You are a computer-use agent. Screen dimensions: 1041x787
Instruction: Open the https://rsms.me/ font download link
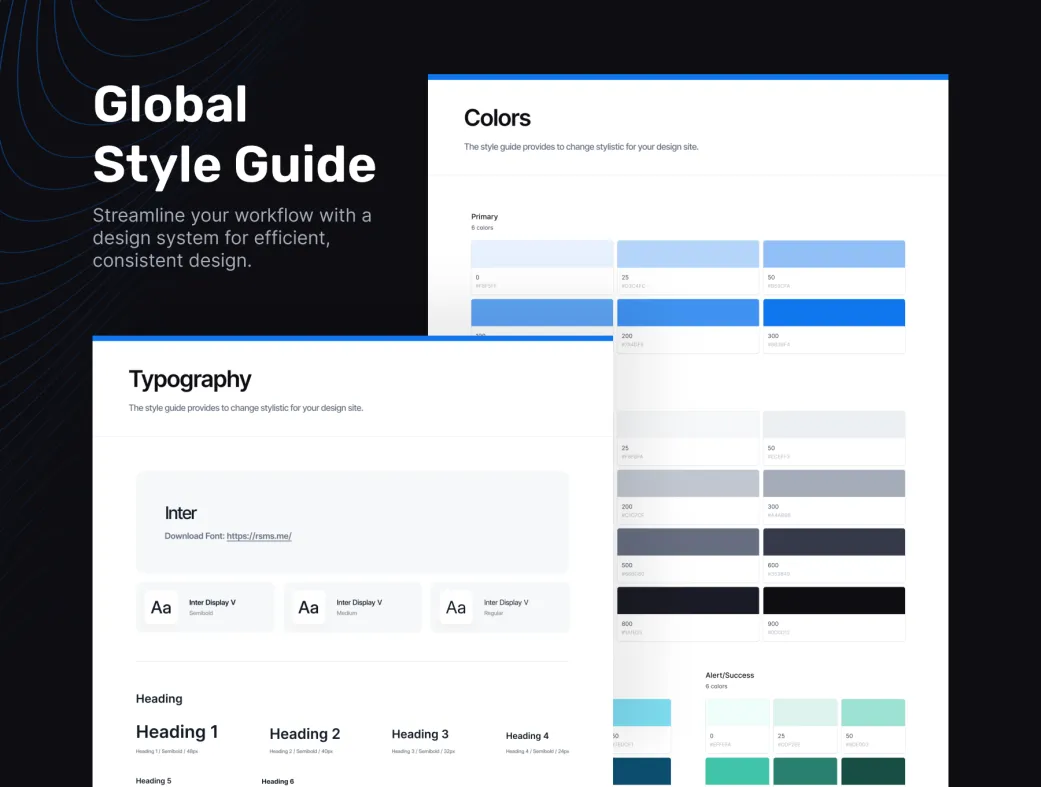(x=259, y=536)
